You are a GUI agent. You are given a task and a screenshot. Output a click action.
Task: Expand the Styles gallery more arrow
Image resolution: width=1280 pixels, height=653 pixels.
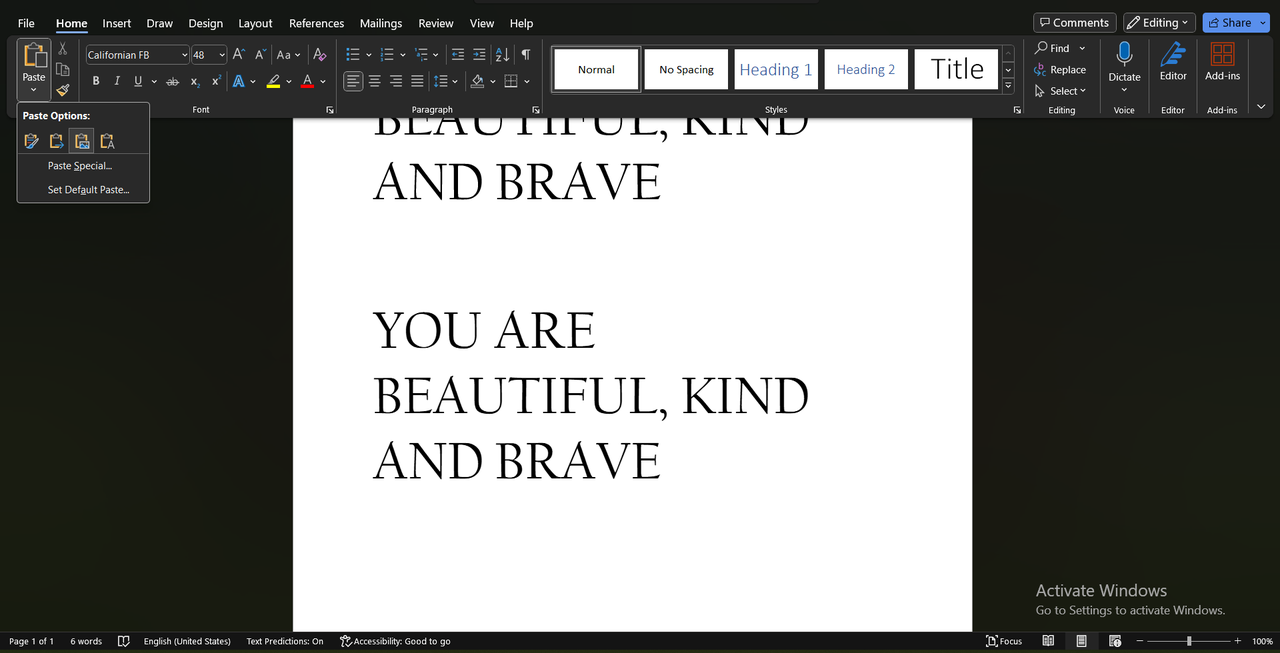tap(1008, 86)
